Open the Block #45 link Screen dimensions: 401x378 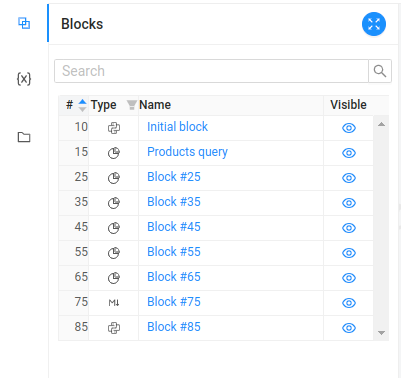coord(174,227)
